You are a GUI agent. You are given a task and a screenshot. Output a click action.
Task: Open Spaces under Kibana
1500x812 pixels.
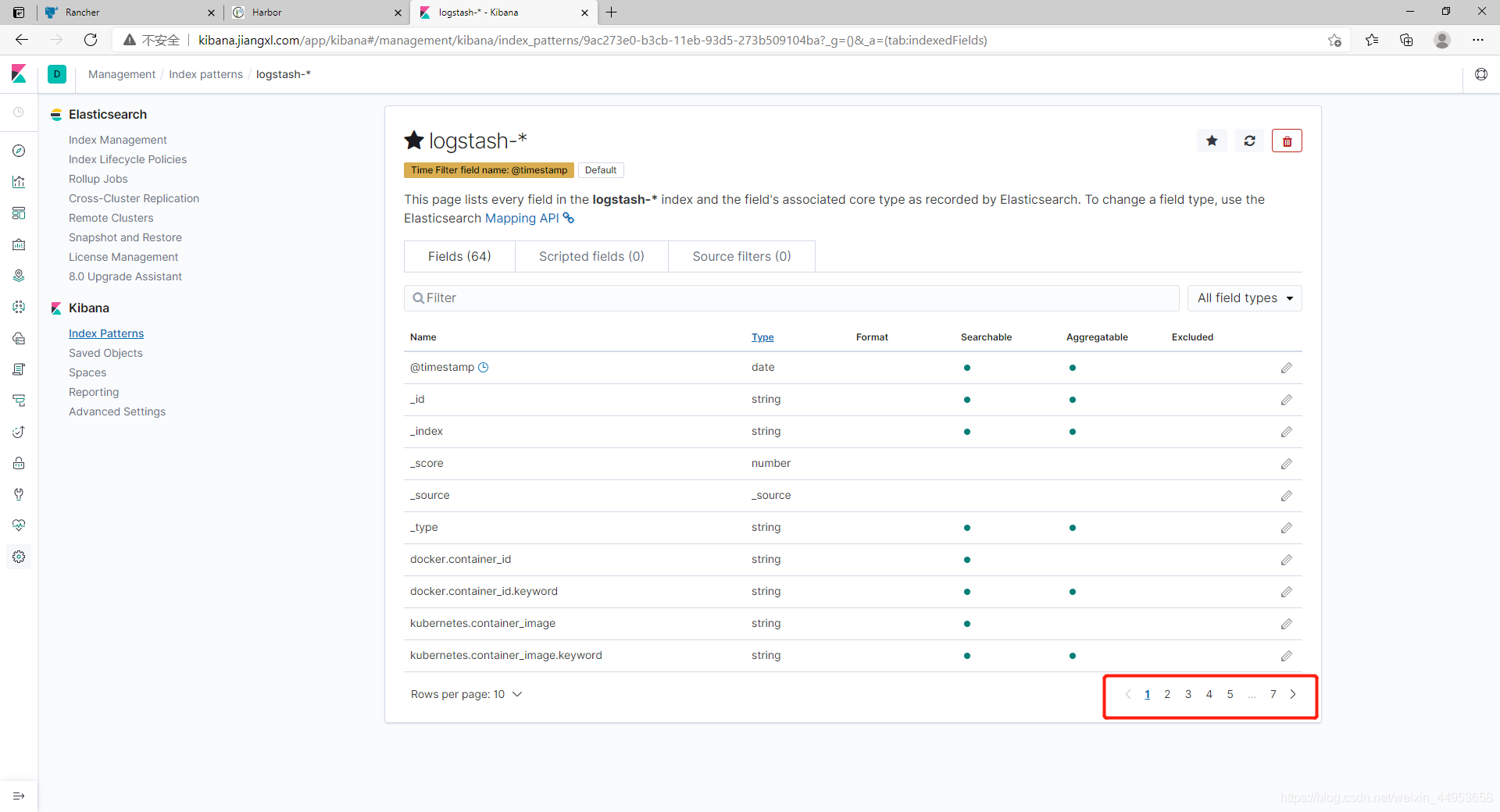coord(87,372)
